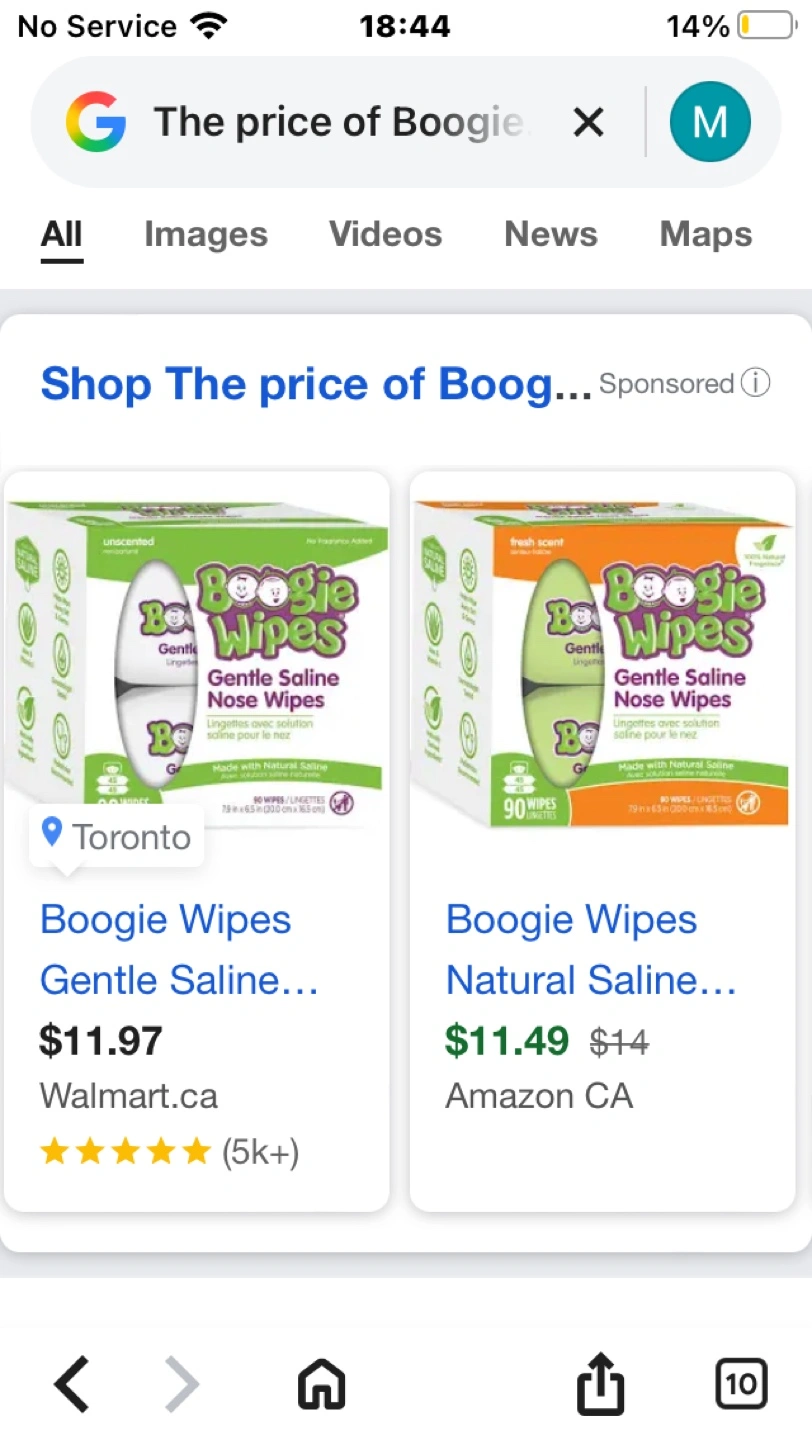812x1440 pixels.
Task: Open the account profile avatar M
Action: pyautogui.click(x=710, y=122)
